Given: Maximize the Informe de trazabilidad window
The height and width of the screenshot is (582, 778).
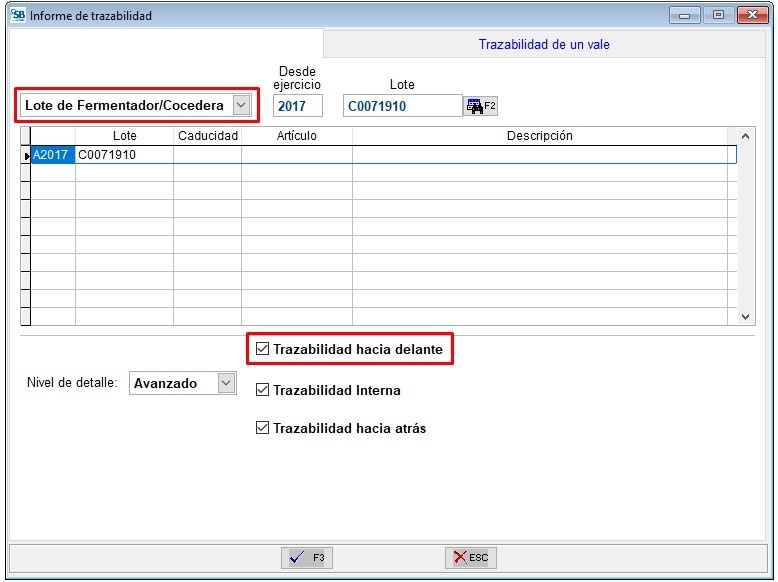Looking at the screenshot, I should (718, 15).
